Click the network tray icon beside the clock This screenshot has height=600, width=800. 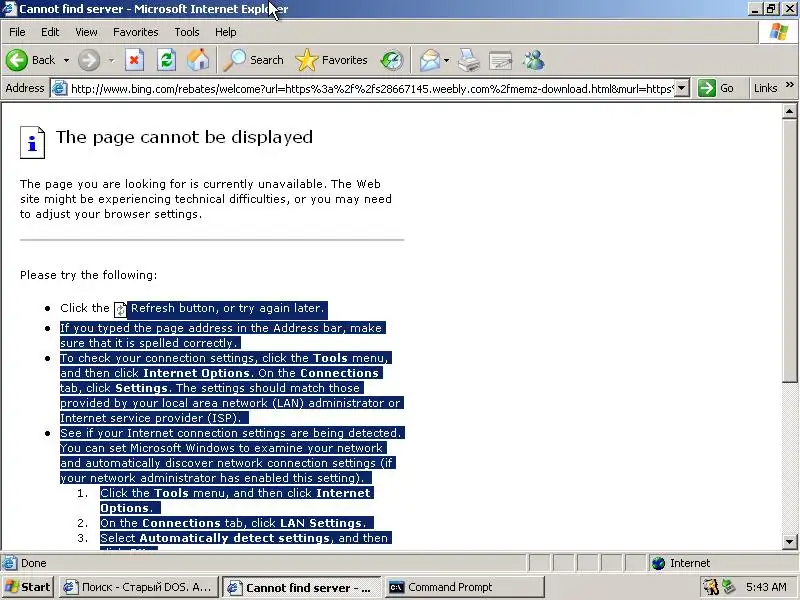tap(729, 587)
